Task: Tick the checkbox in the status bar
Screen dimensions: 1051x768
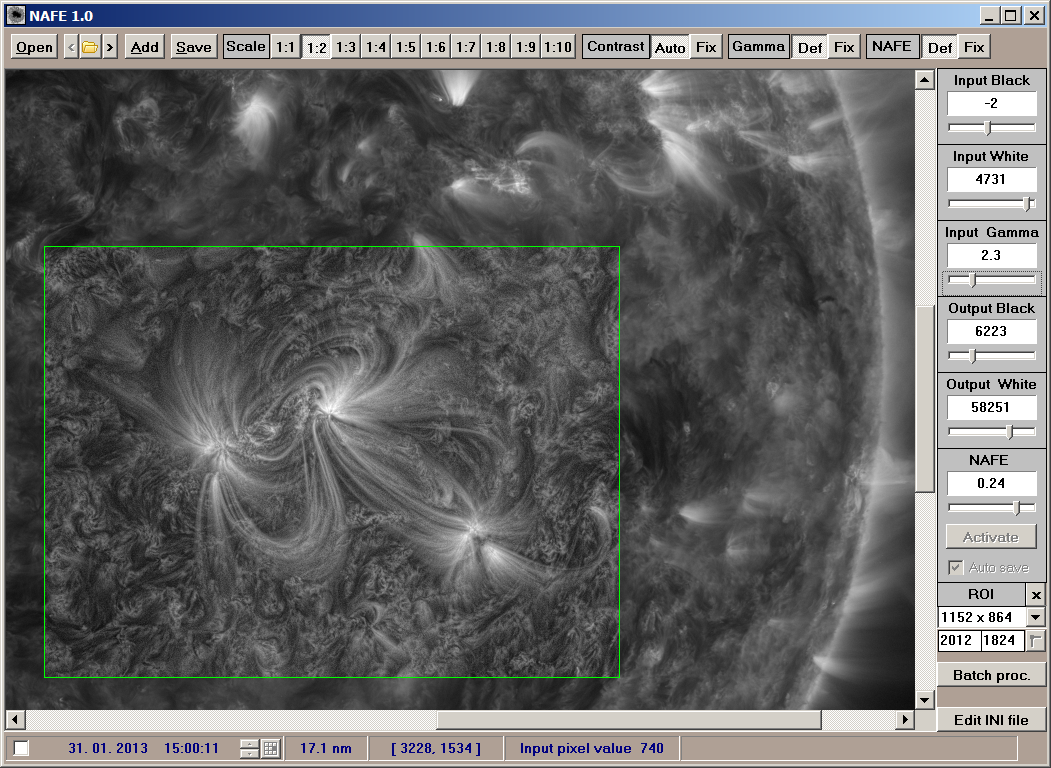Action: click(x=22, y=748)
